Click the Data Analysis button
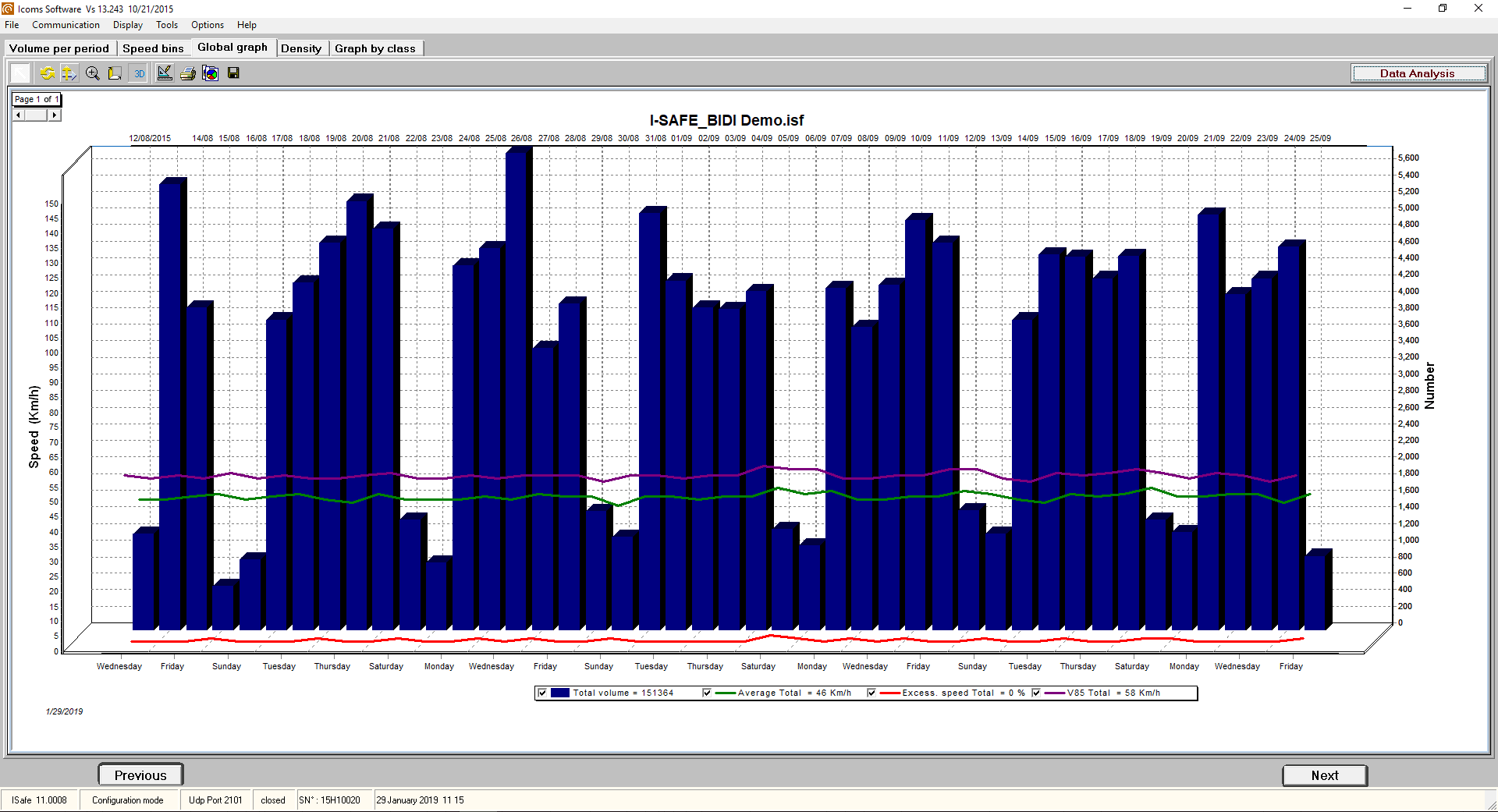1498x812 pixels. [1418, 73]
